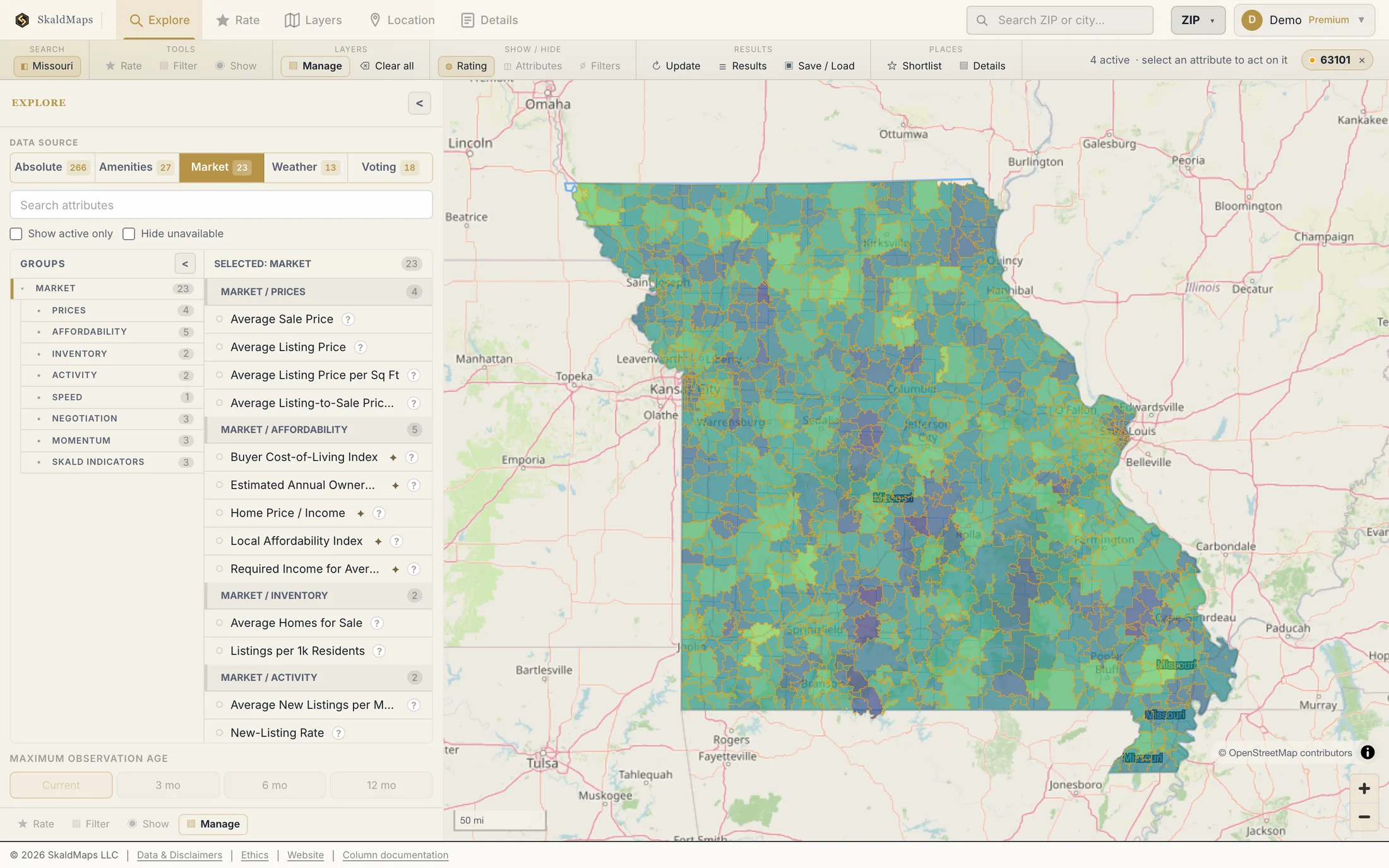The width and height of the screenshot is (1389, 868).
Task: Click Clear all in Layers toolbar
Action: (x=387, y=66)
